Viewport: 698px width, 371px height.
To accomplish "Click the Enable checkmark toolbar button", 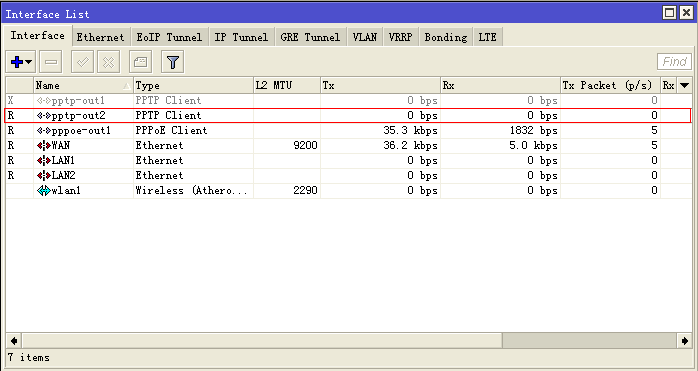I will click(82, 62).
